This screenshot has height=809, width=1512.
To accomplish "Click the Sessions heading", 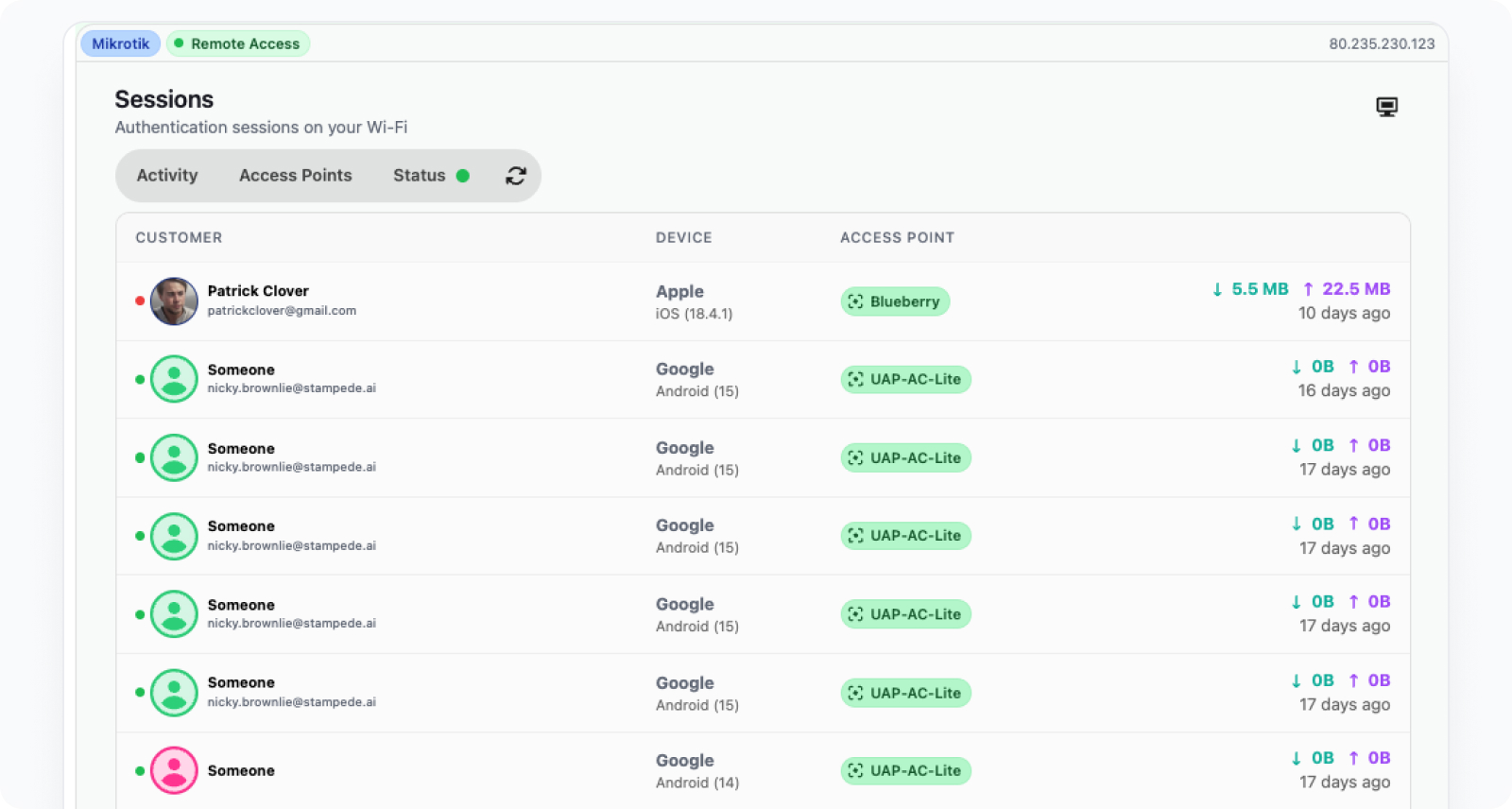I will pos(164,99).
